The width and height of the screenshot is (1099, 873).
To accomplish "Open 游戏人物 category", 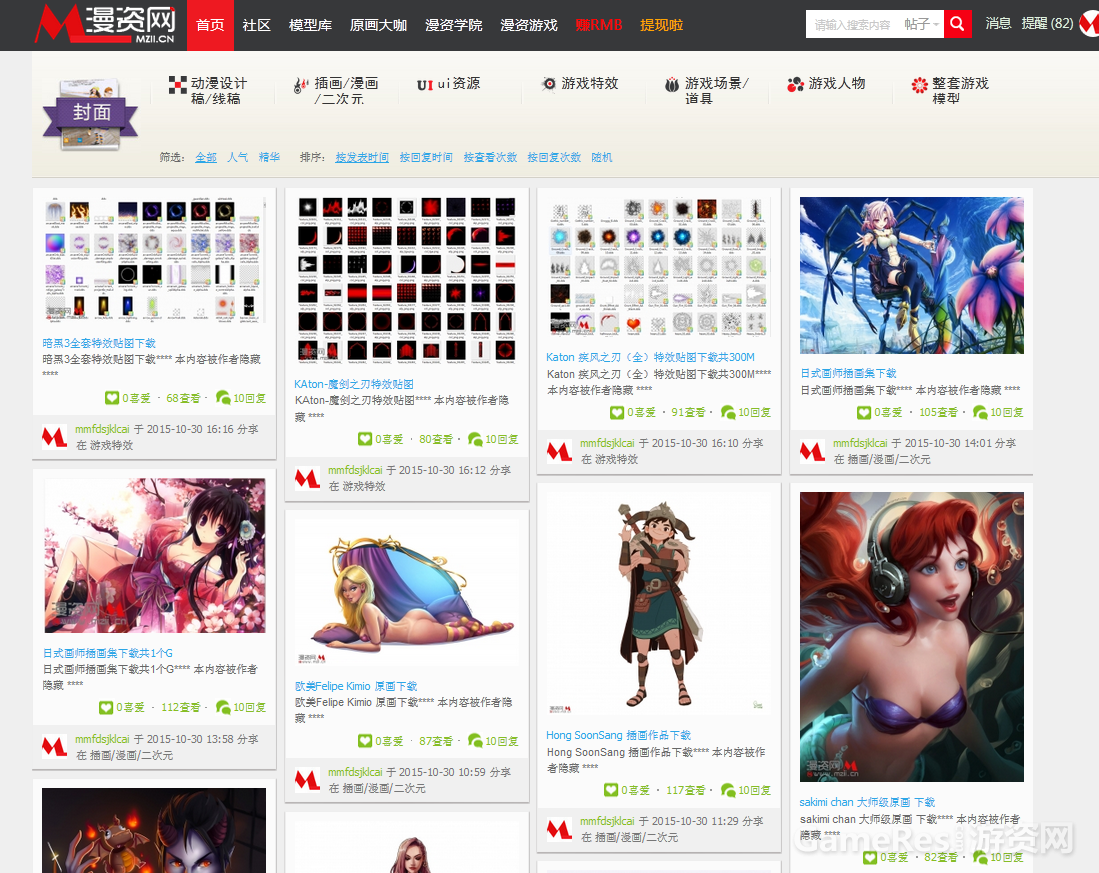I will coord(826,84).
